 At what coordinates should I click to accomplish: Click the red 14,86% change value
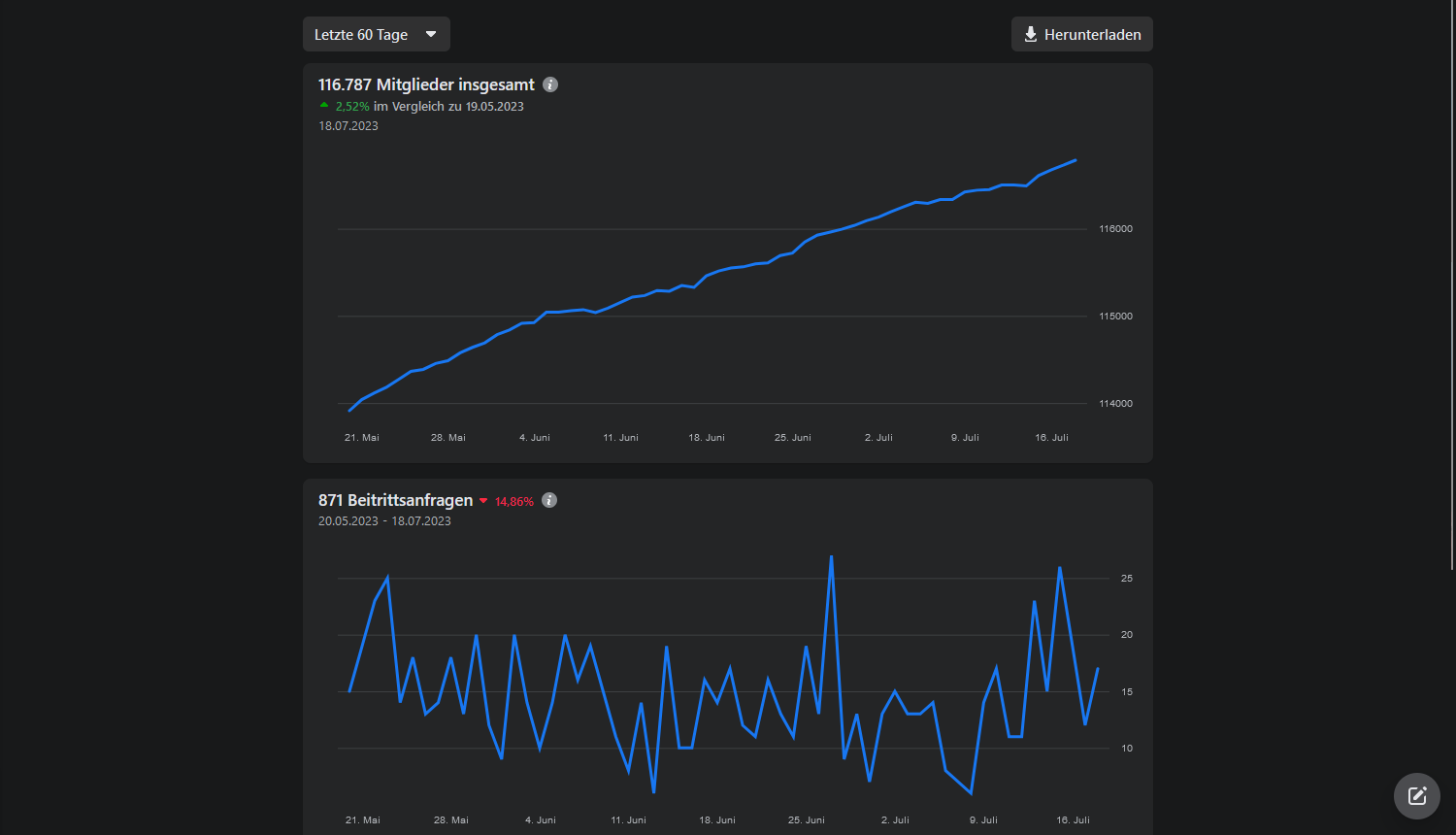pos(514,502)
